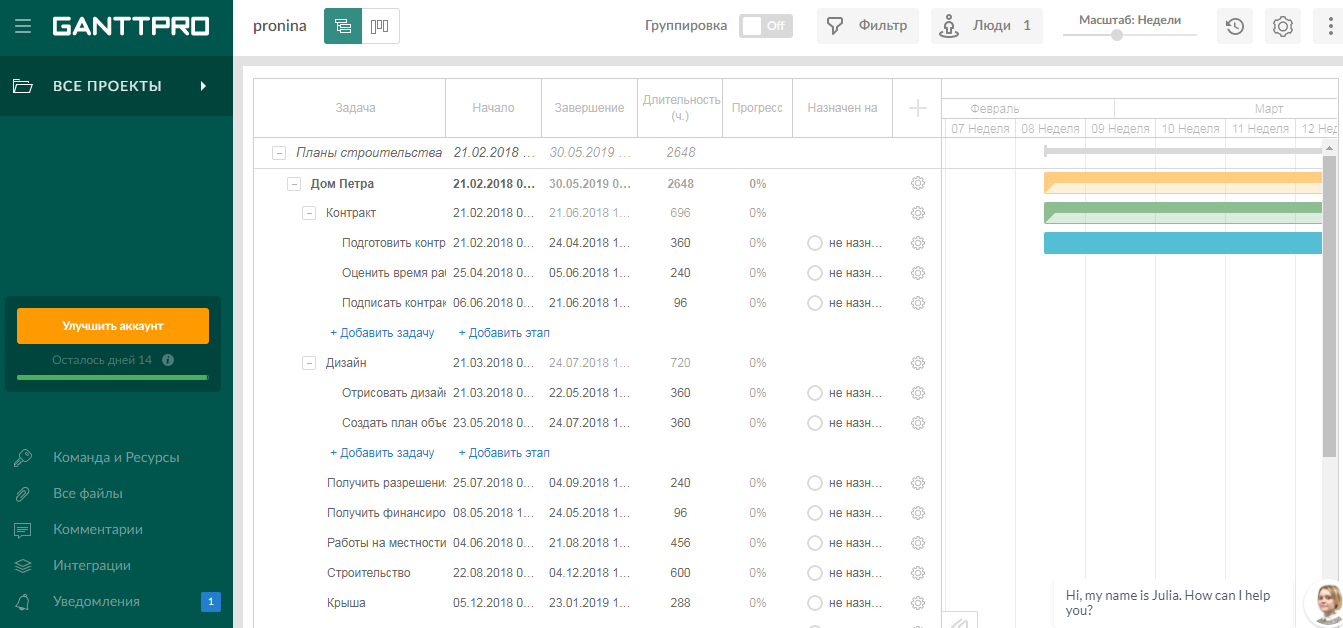Click the blue task bar in Gantt chart

pos(1182,243)
